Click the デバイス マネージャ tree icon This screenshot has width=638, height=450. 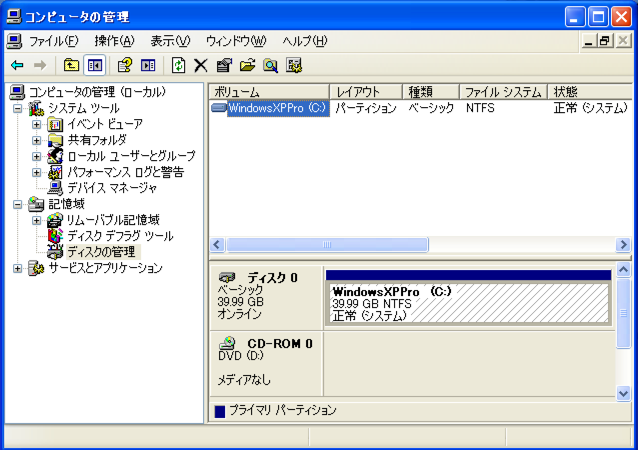tap(55, 188)
